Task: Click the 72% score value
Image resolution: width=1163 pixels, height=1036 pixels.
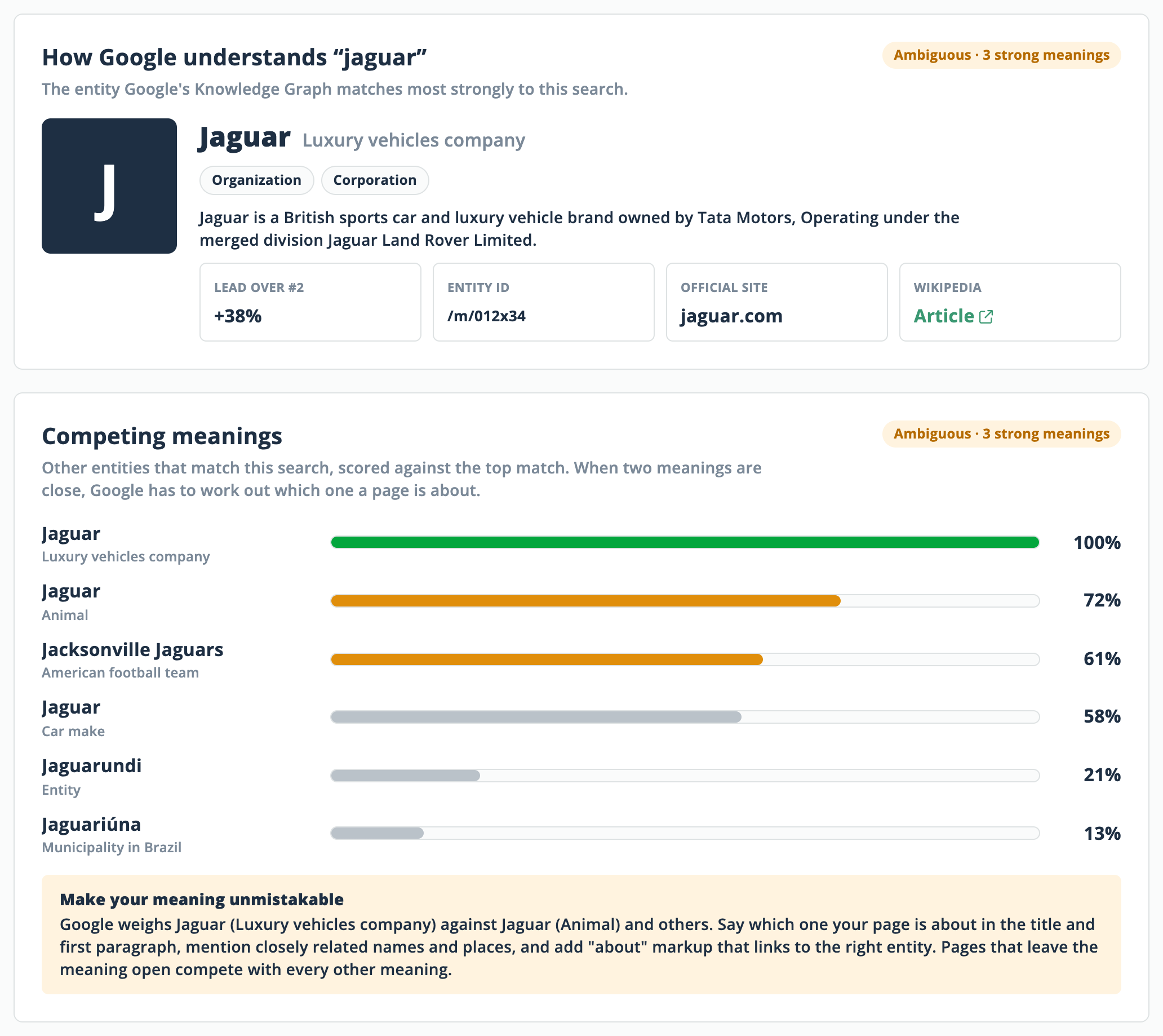Action: coord(1102,600)
